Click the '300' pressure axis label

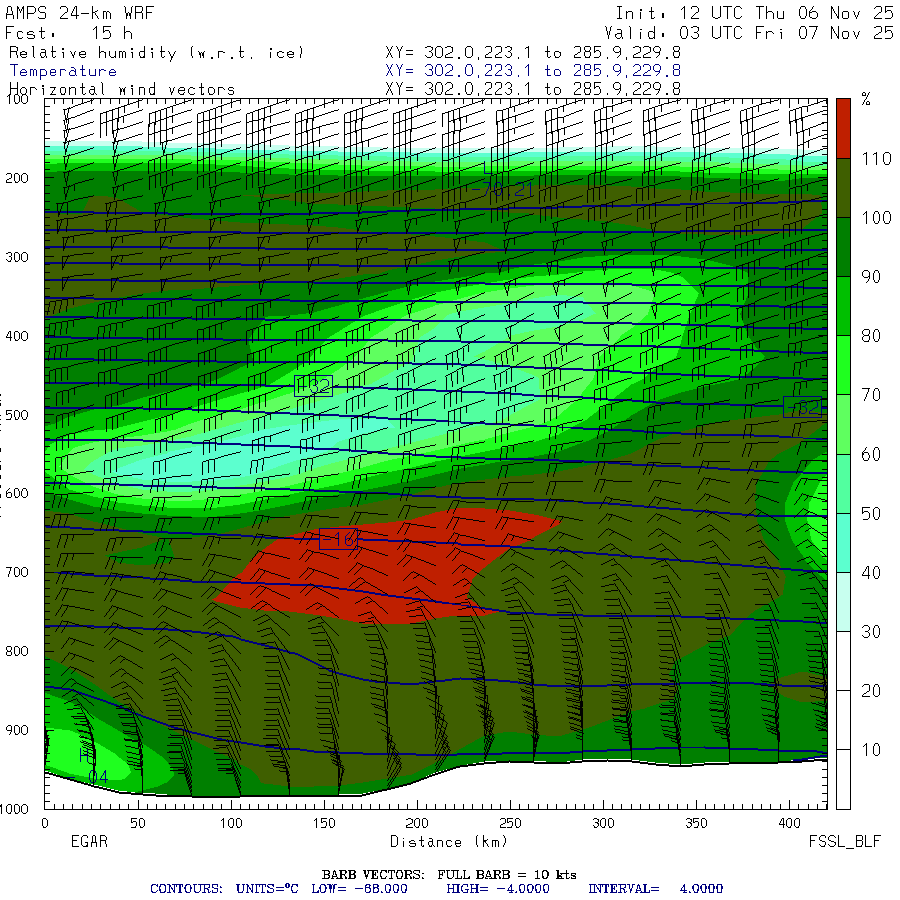click(x=17, y=257)
